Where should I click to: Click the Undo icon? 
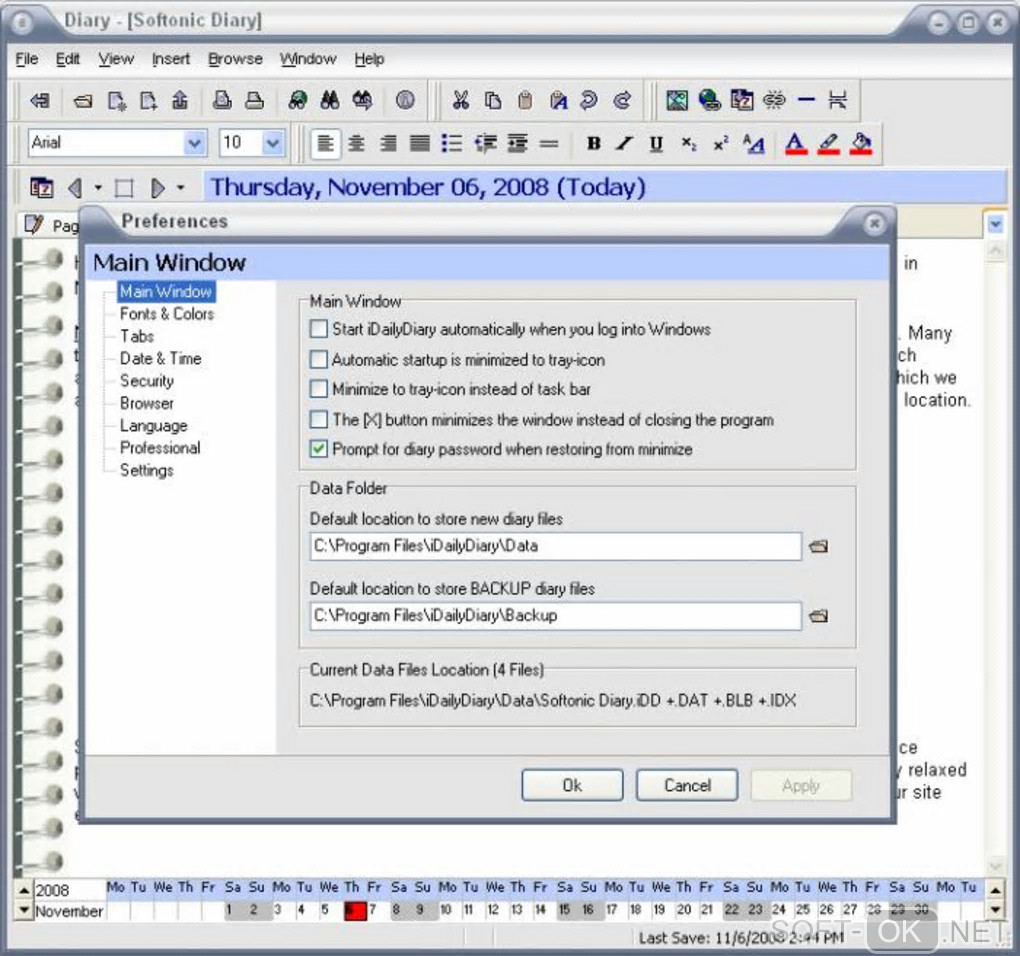(589, 100)
